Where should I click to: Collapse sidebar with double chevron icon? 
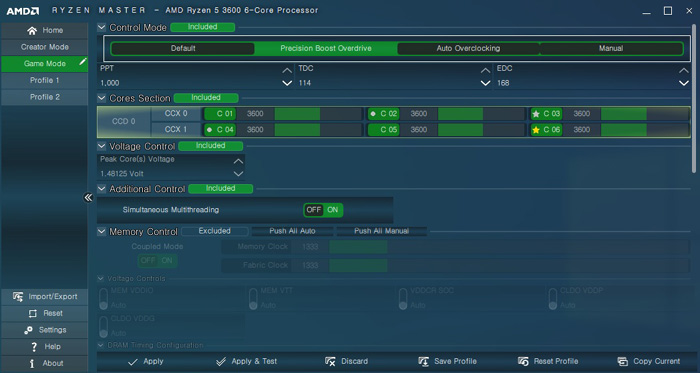pos(88,198)
